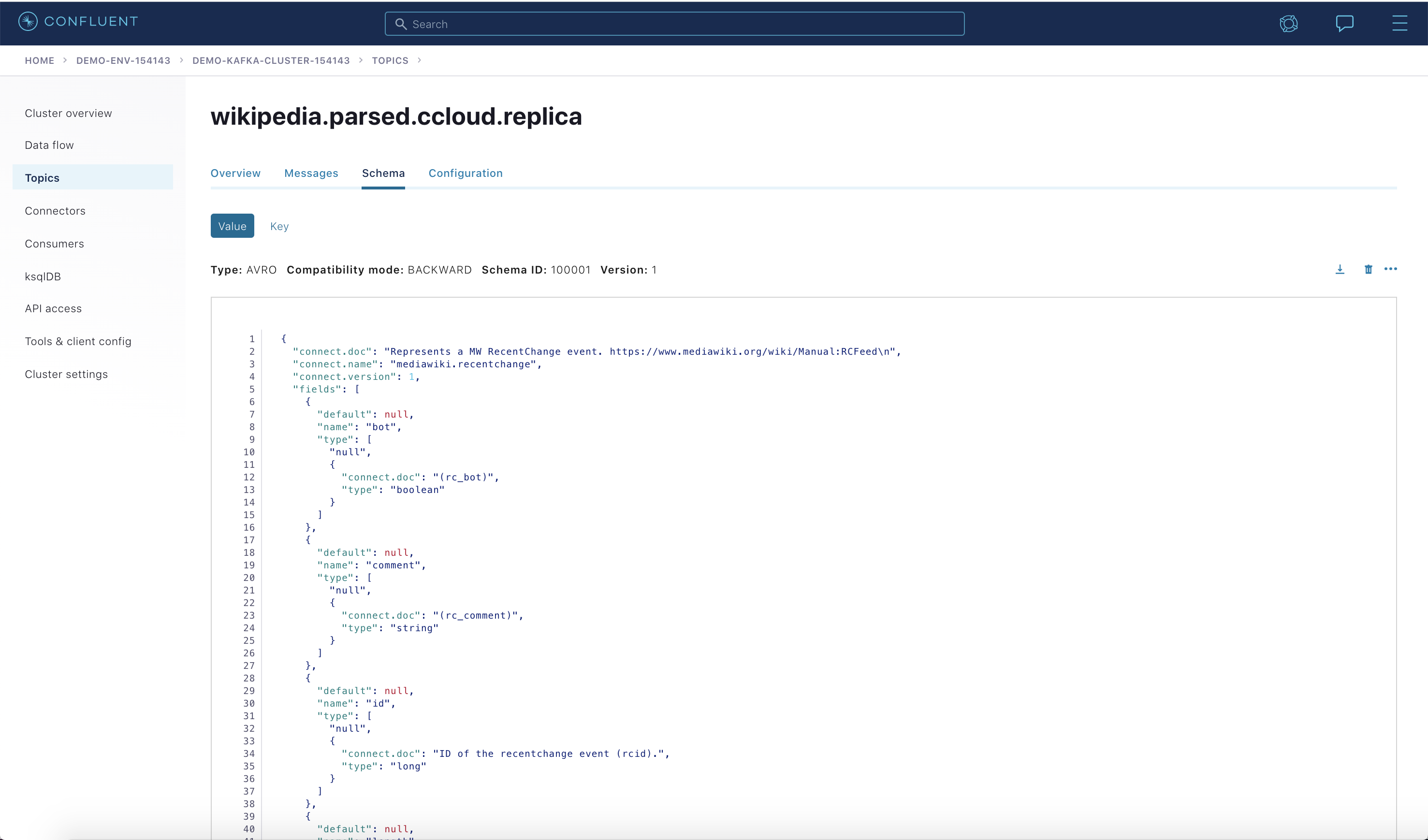
Task: Click the "(rc_bot)" doc value
Action: point(464,478)
